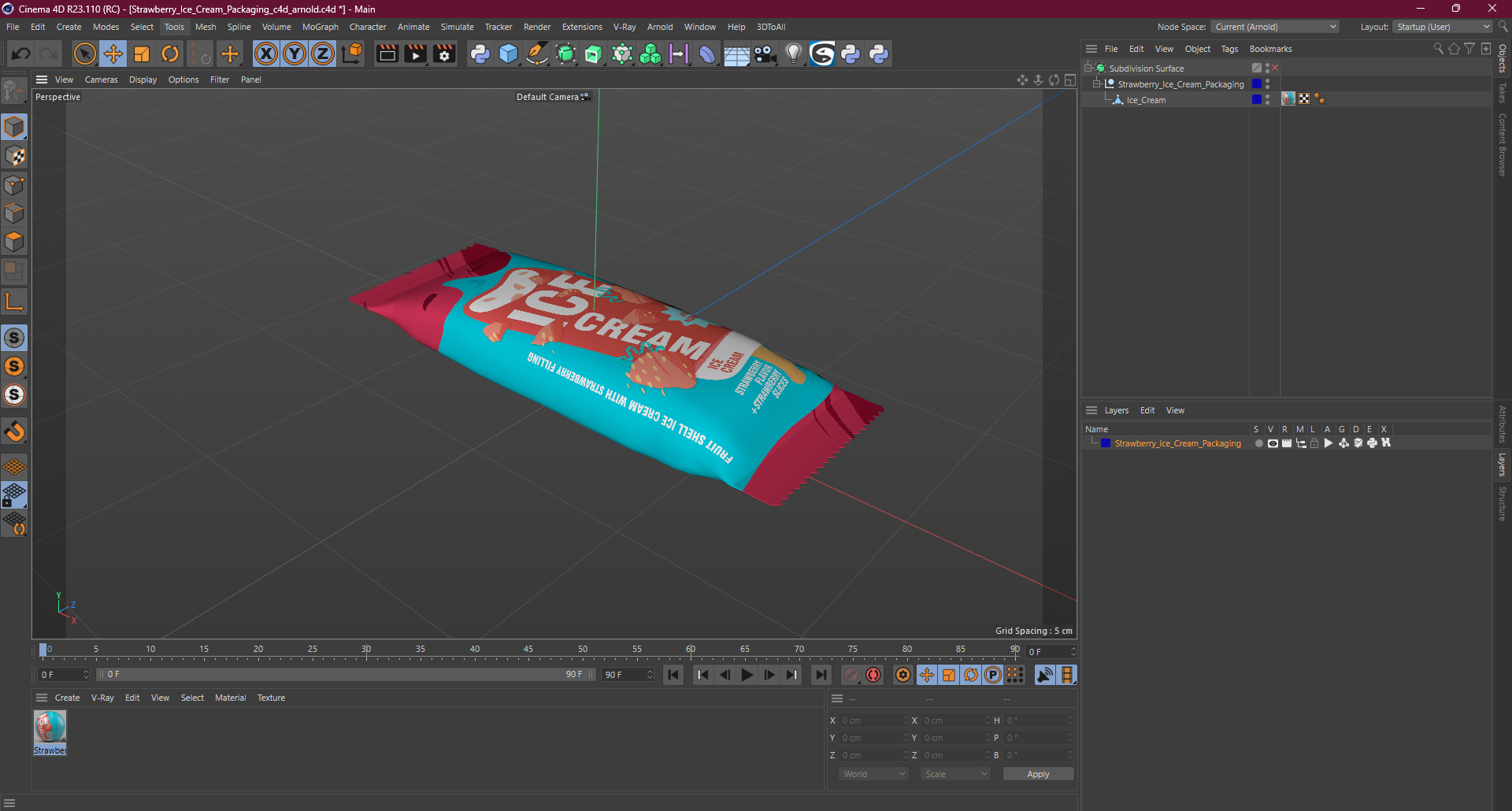
Task: Open the MoGraph menu
Action: pos(320,27)
